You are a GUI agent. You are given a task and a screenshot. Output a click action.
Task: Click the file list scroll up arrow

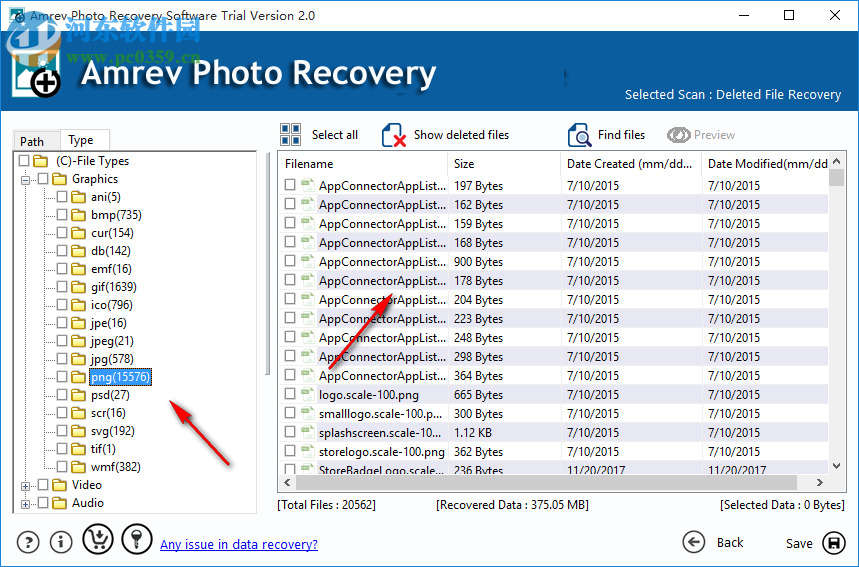836,161
